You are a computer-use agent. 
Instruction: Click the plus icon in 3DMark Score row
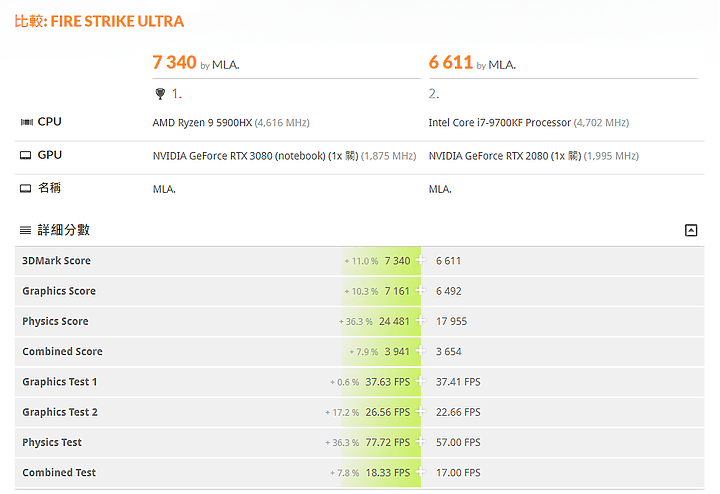(420, 260)
